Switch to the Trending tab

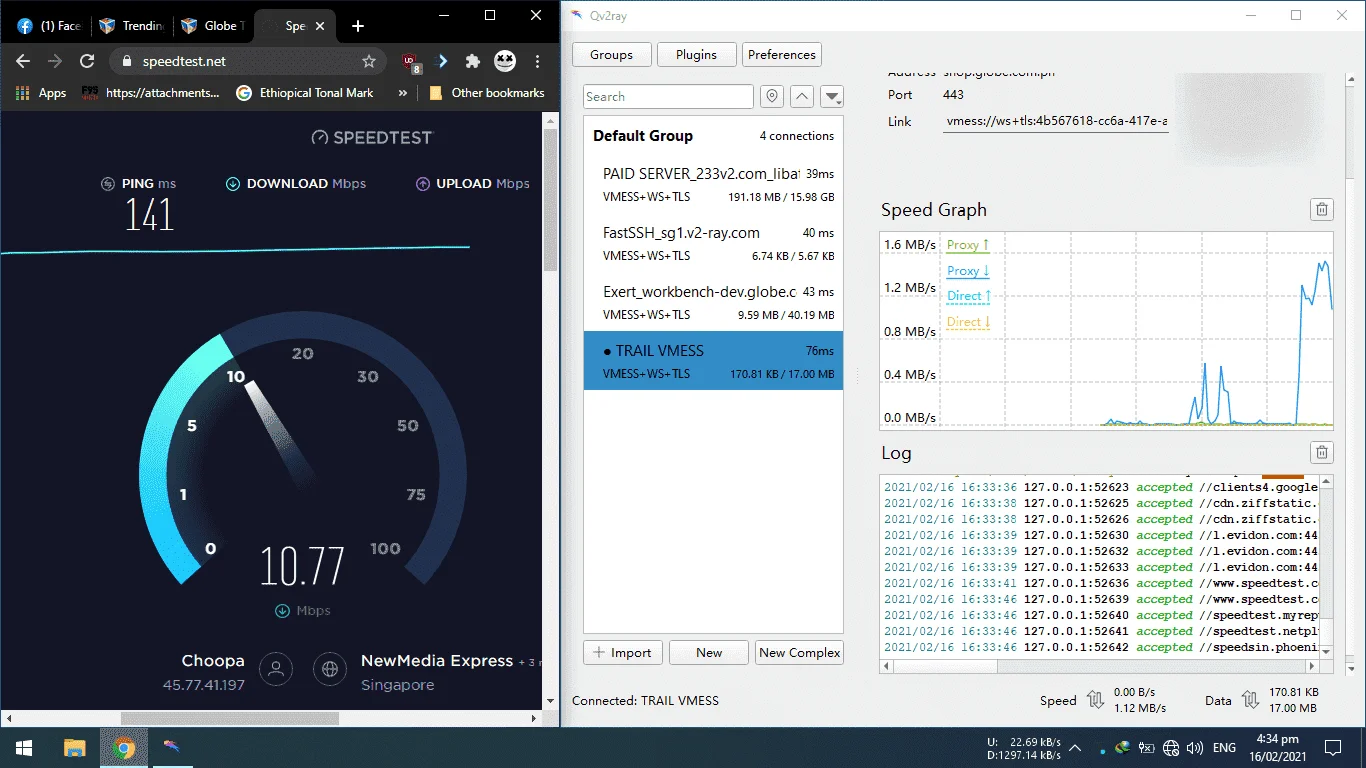pos(132,26)
